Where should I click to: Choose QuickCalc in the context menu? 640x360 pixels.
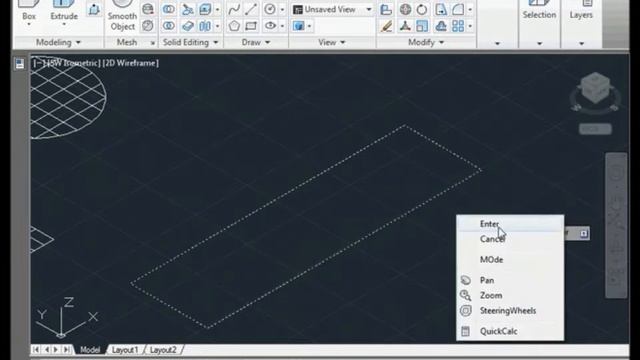[510, 331]
